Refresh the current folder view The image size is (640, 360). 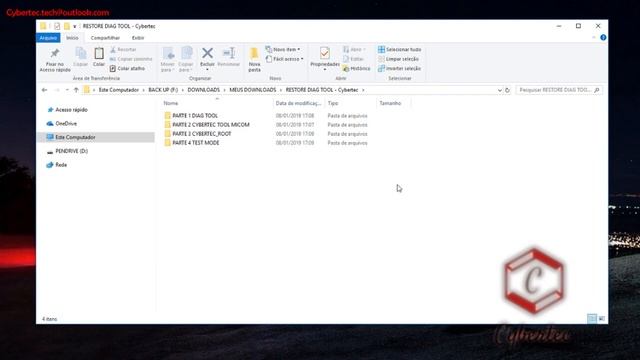pyautogui.click(x=507, y=90)
